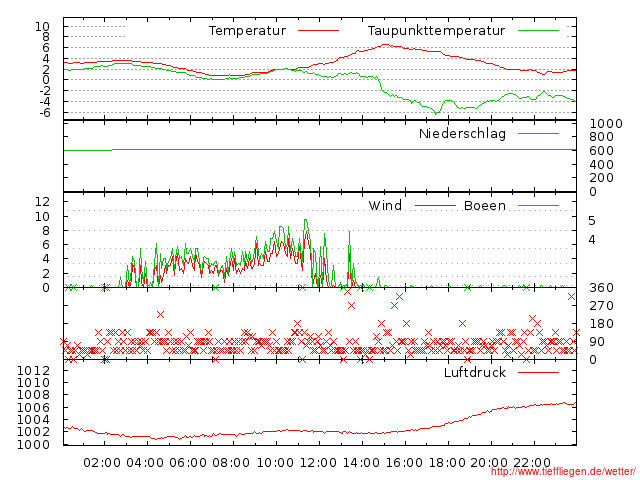Click the green line sample beside Niederschlag
640x480 pixels.
pyautogui.click(x=538, y=133)
